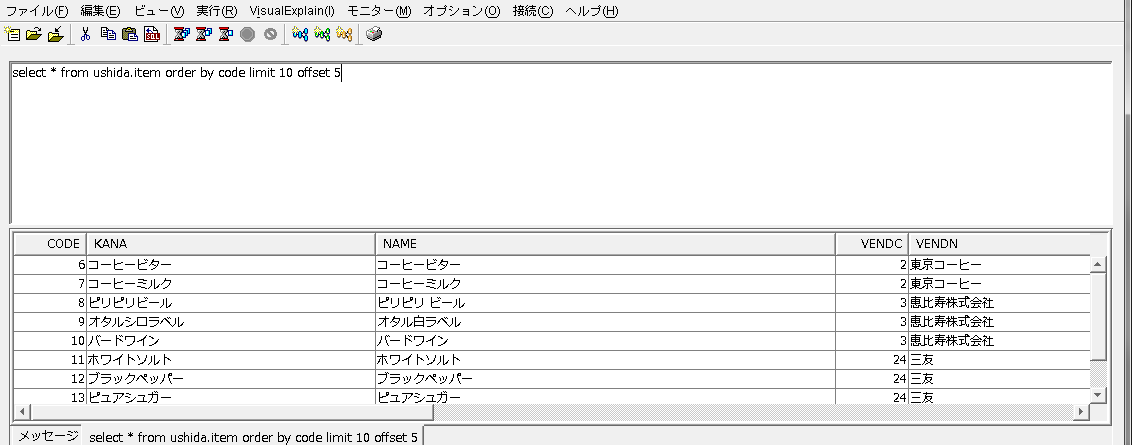Click the NAME column header
The image size is (1132, 445).
(605, 243)
